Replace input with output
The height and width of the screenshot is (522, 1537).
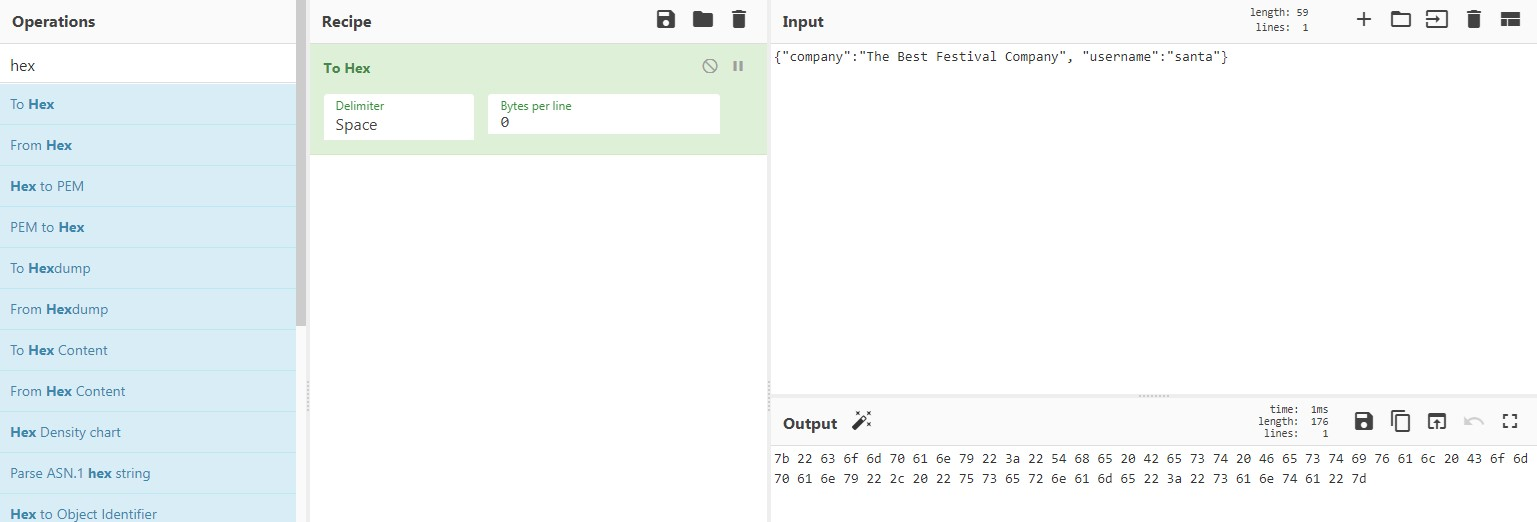coord(1437,421)
